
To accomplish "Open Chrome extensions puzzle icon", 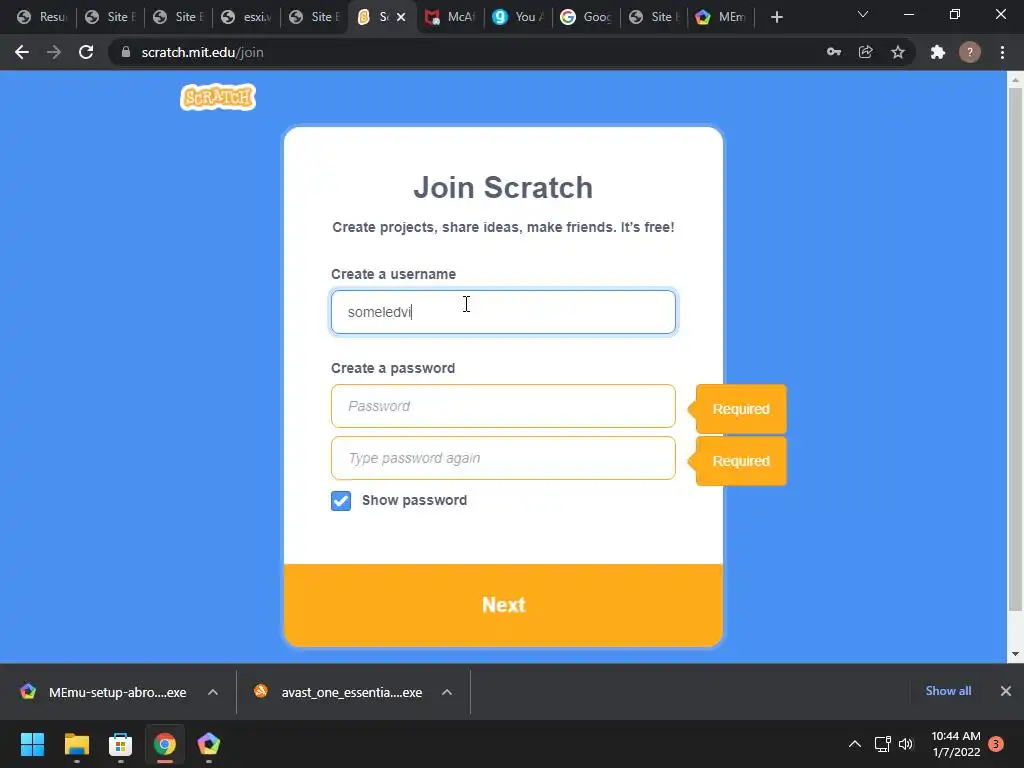I will coord(938,52).
